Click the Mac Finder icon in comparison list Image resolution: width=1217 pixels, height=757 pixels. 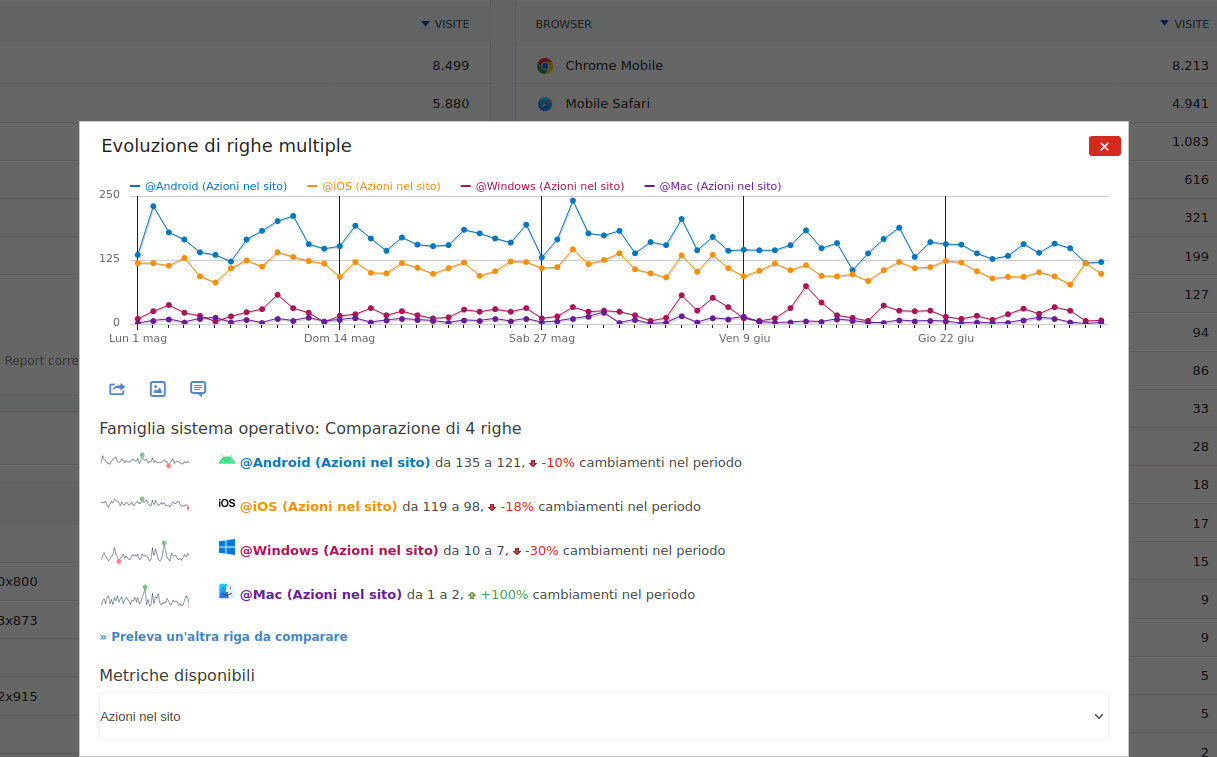point(227,592)
